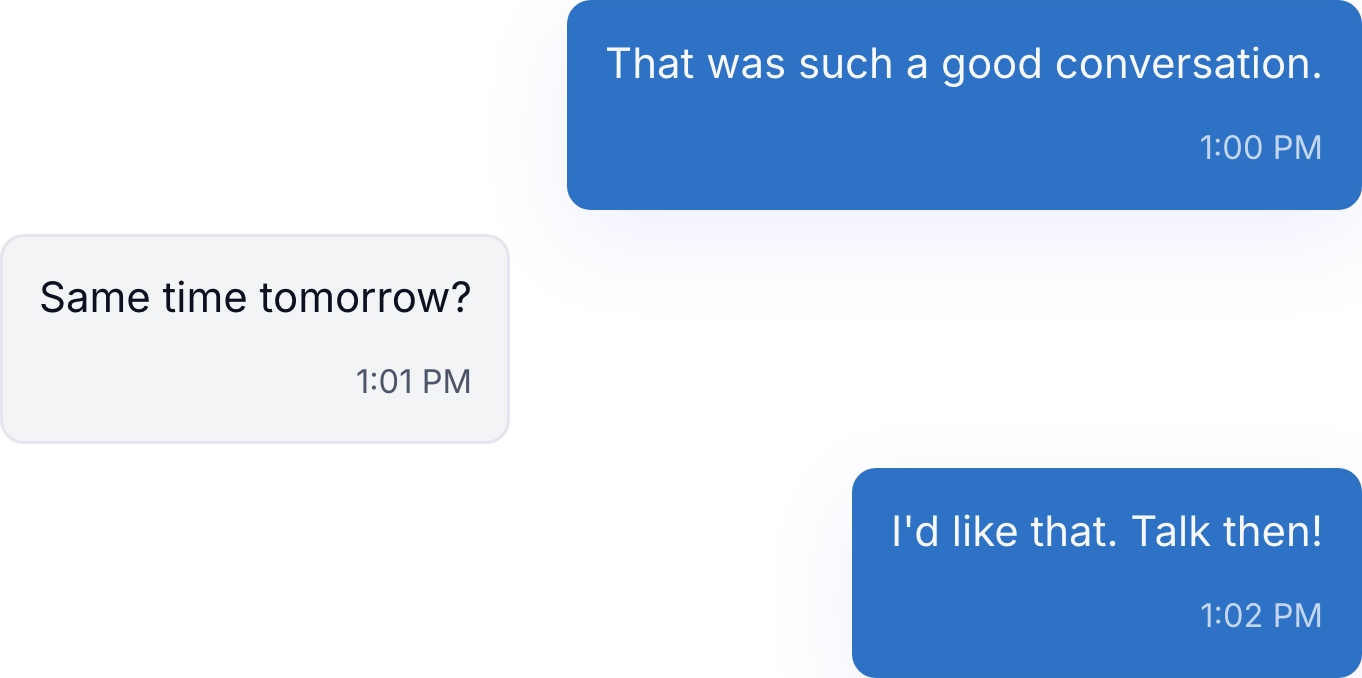1362x678 pixels.
Task: Click the "I'd like that. Talk then!" message
Action: click(x=1107, y=572)
